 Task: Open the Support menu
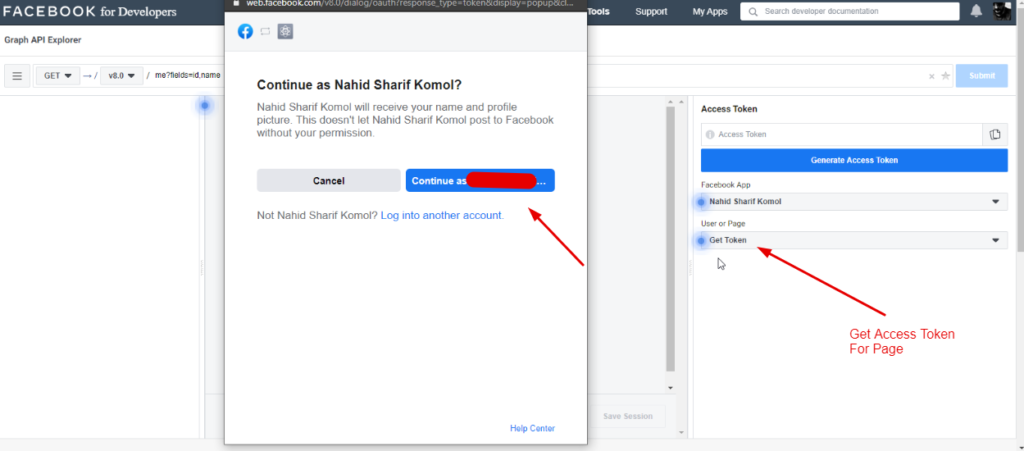pos(651,12)
